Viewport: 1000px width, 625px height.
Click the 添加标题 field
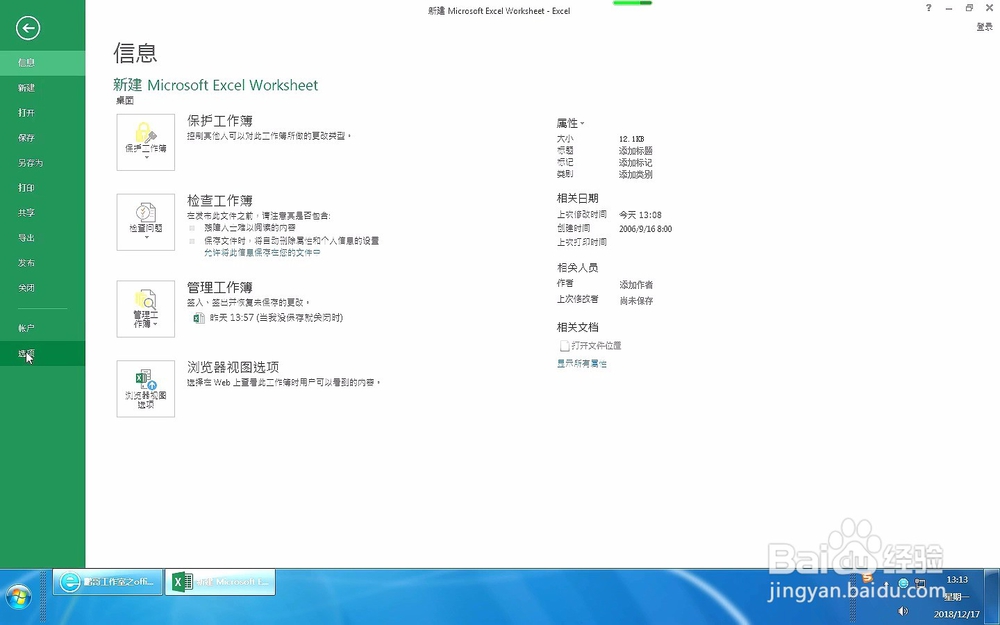tap(635, 151)
